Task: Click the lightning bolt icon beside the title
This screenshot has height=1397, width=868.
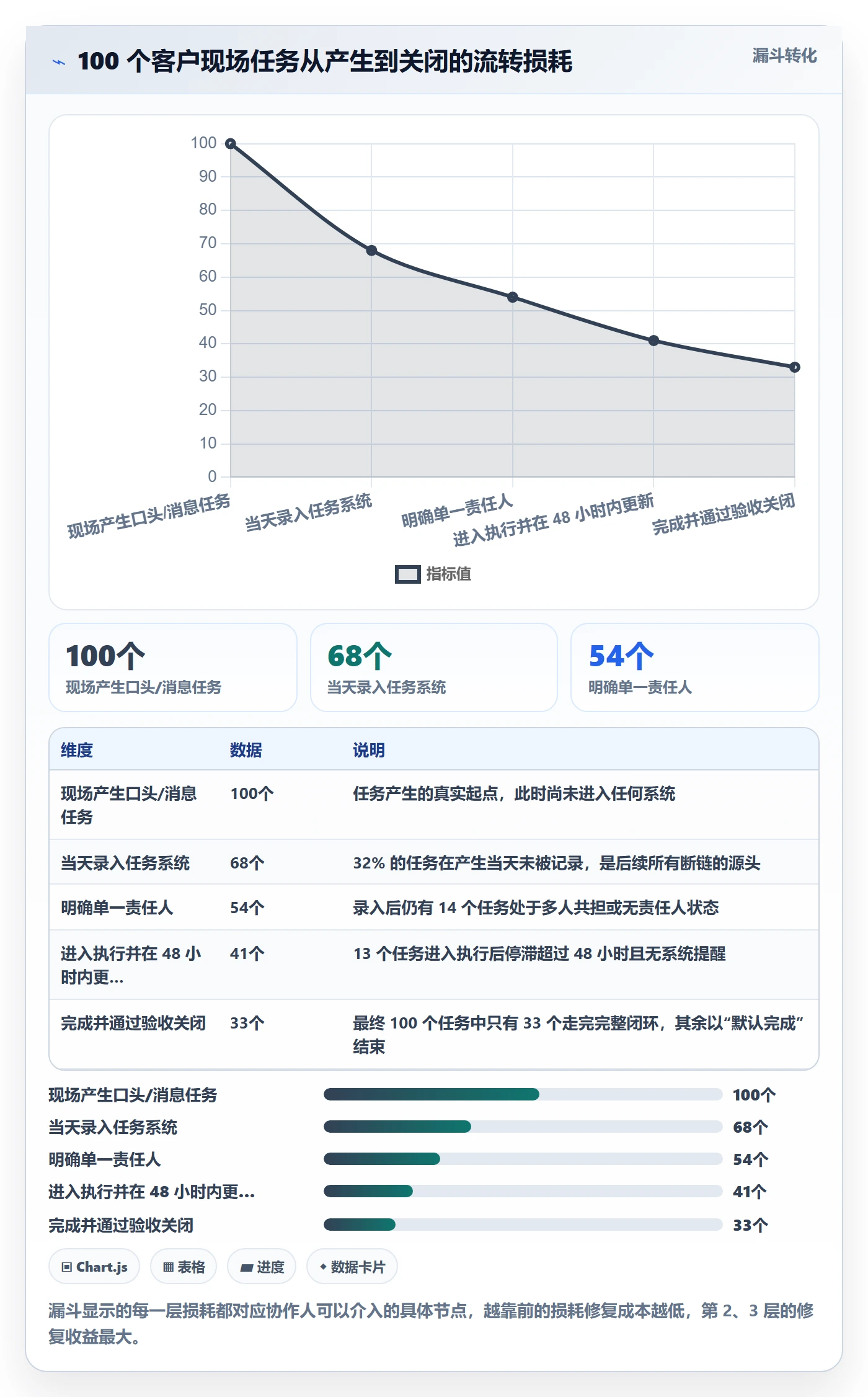Action: click(59, 62)
